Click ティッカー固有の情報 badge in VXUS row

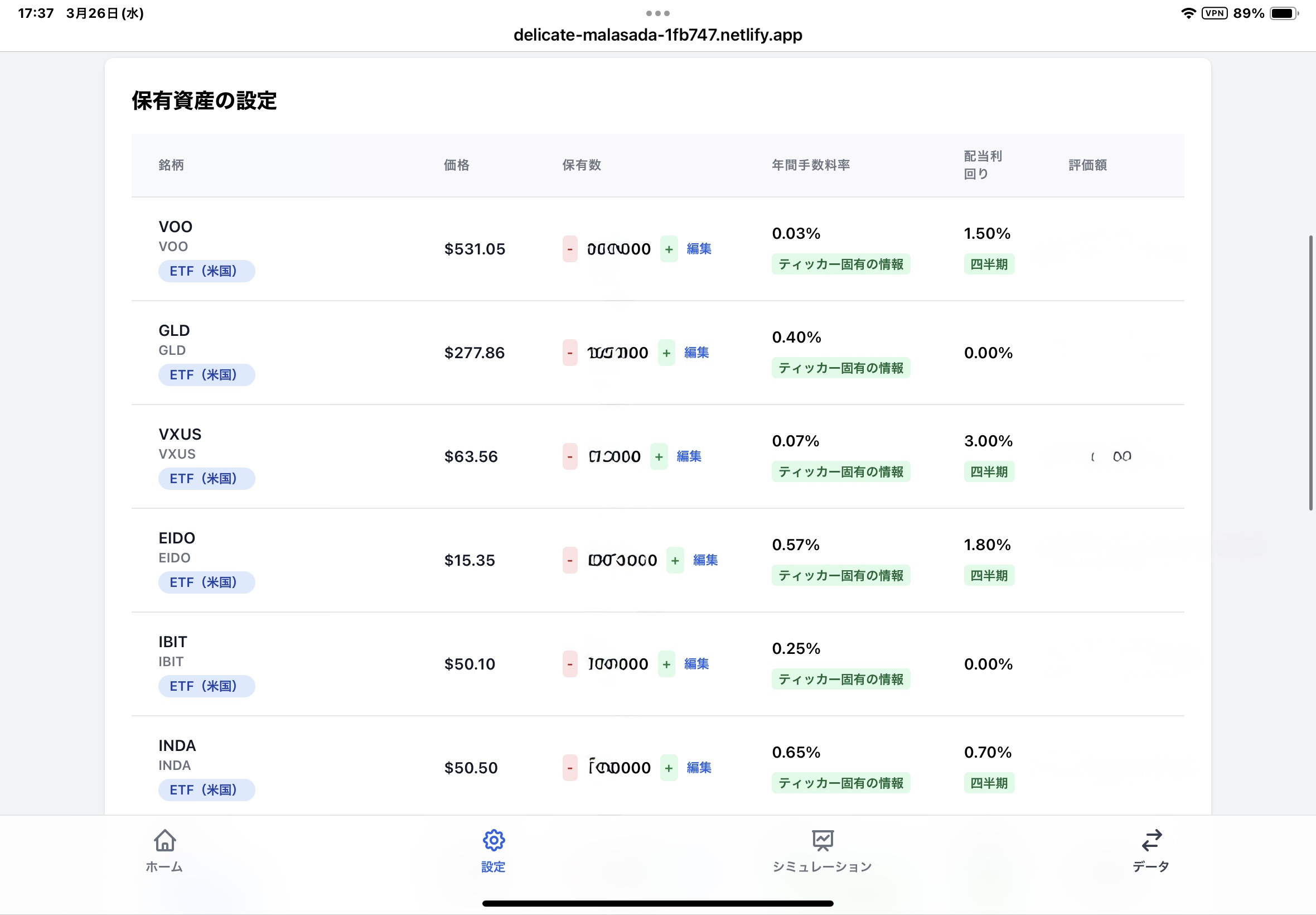[x=840, y=472]
